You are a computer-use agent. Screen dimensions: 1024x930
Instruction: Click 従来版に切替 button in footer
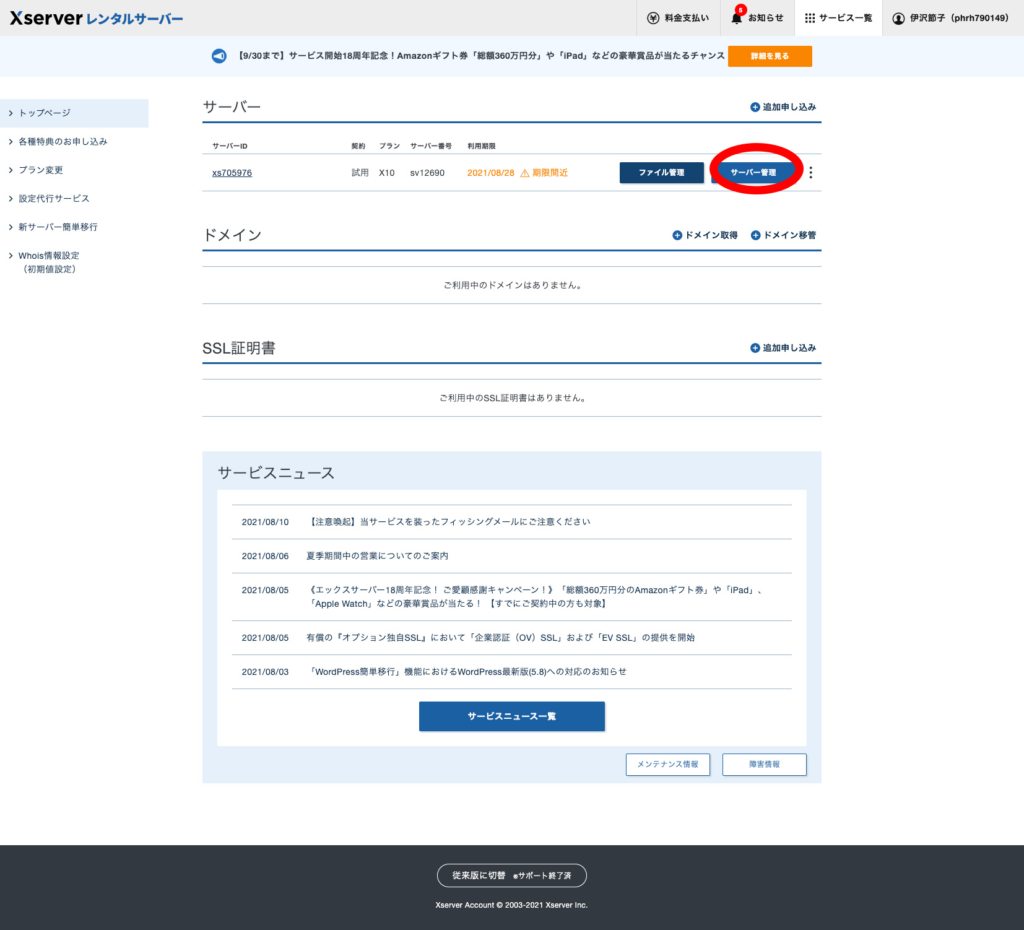512,876
